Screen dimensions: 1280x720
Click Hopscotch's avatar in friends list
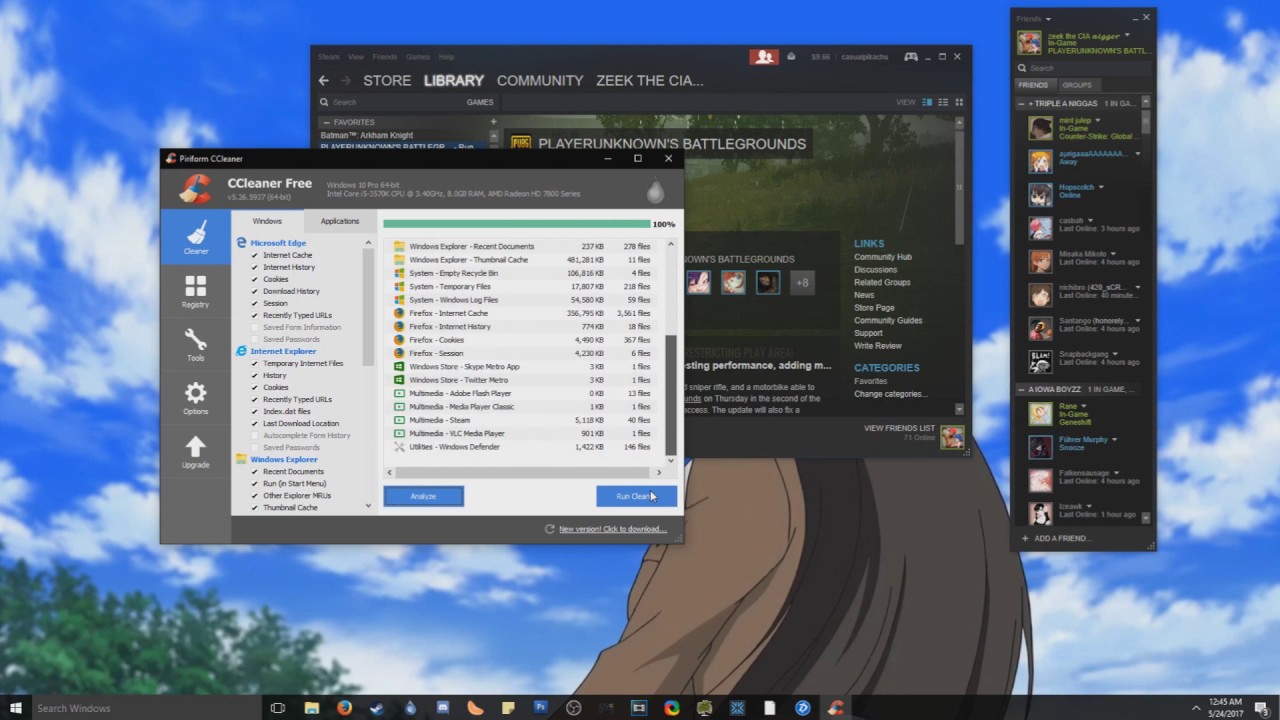coord(1041,194)
